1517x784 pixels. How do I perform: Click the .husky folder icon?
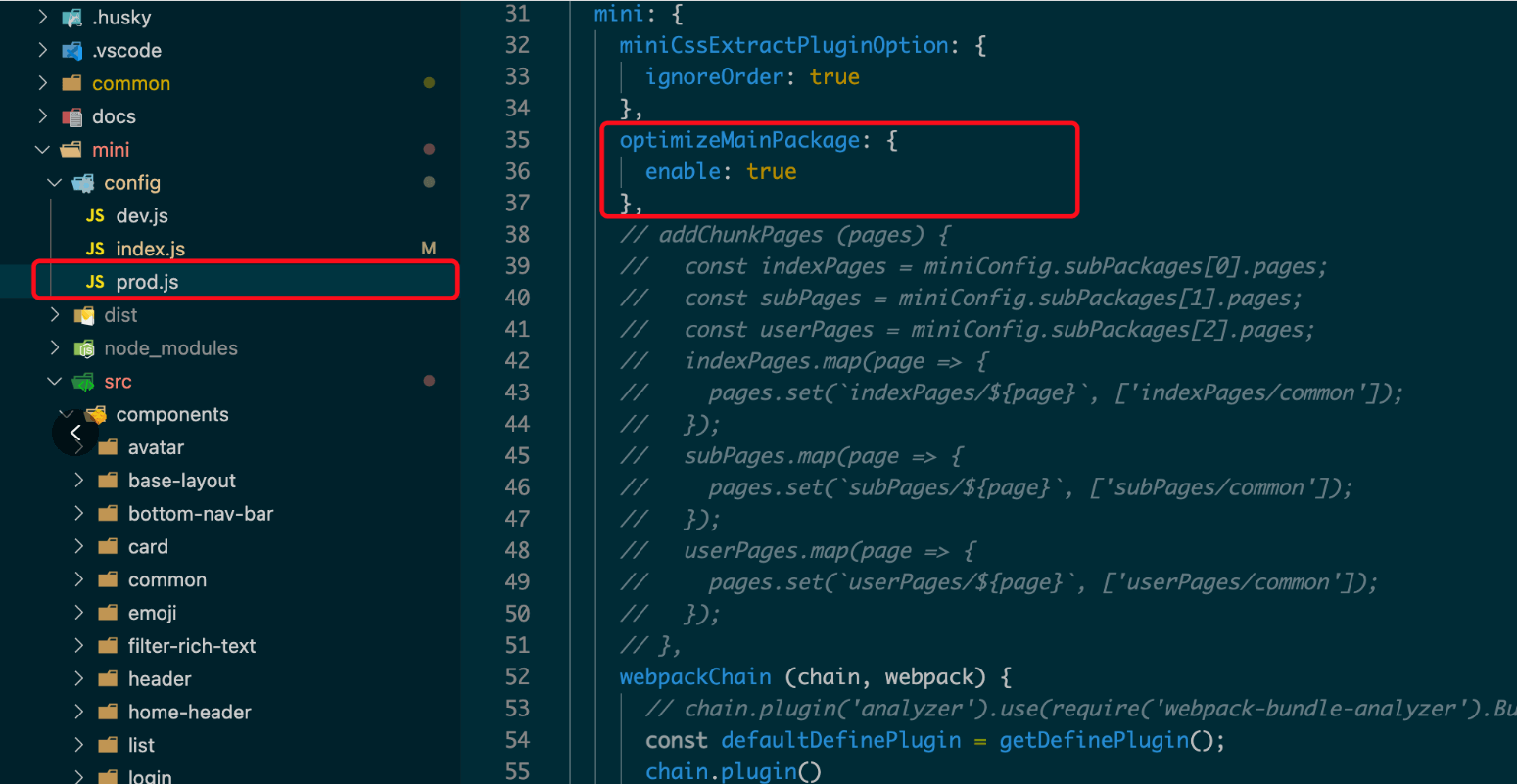tap(71, 18)
